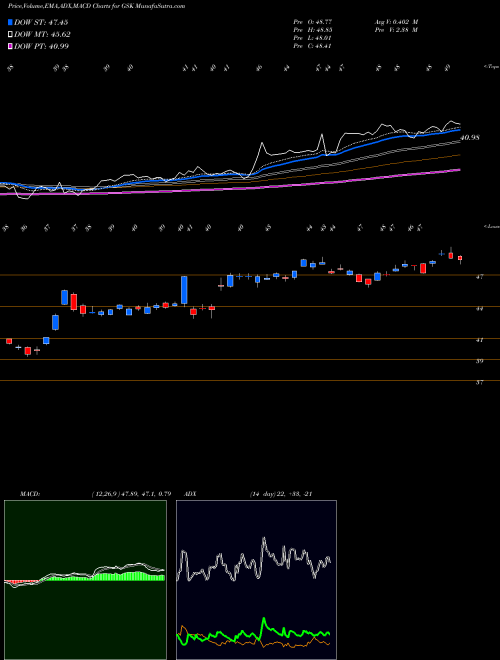Click the 'Pre H: 48.85' high value
This screenshot has width=500, height=660.
point(313,30)
